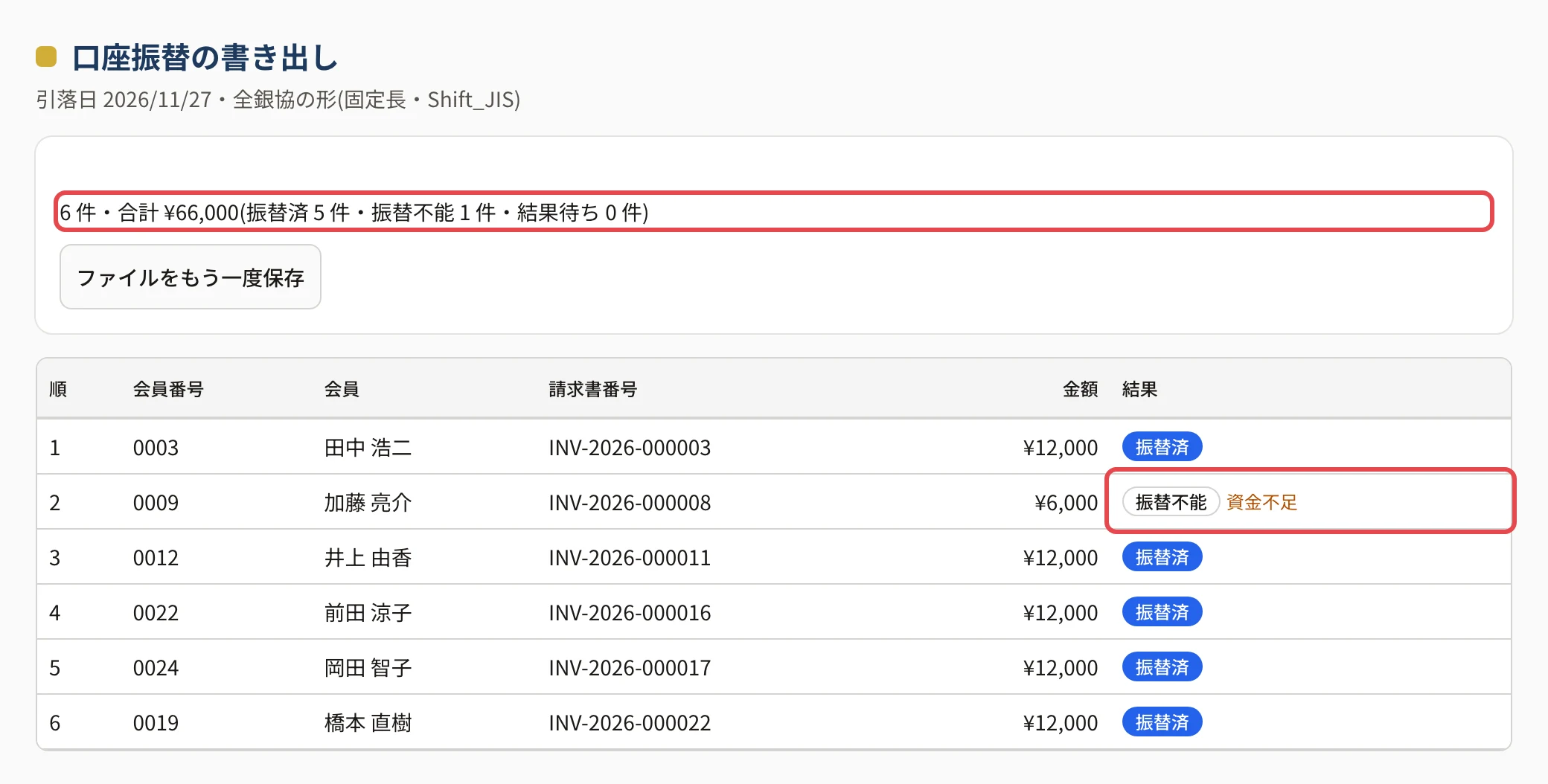Click the ¥12,000 amount in 田中 浩二's row
Screen dimensions: 1548x784
[x=1060, y=448]
